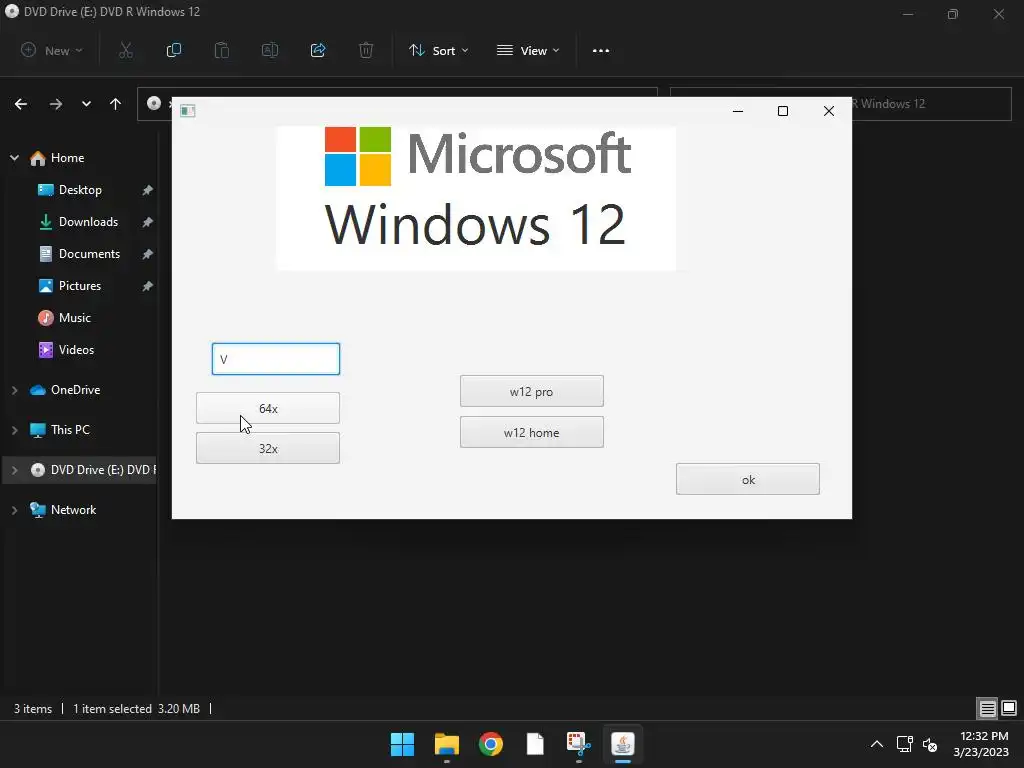The image size is (1024, 768).
Task: Switch to details view icon in status bar
Action: click(987, 709)
